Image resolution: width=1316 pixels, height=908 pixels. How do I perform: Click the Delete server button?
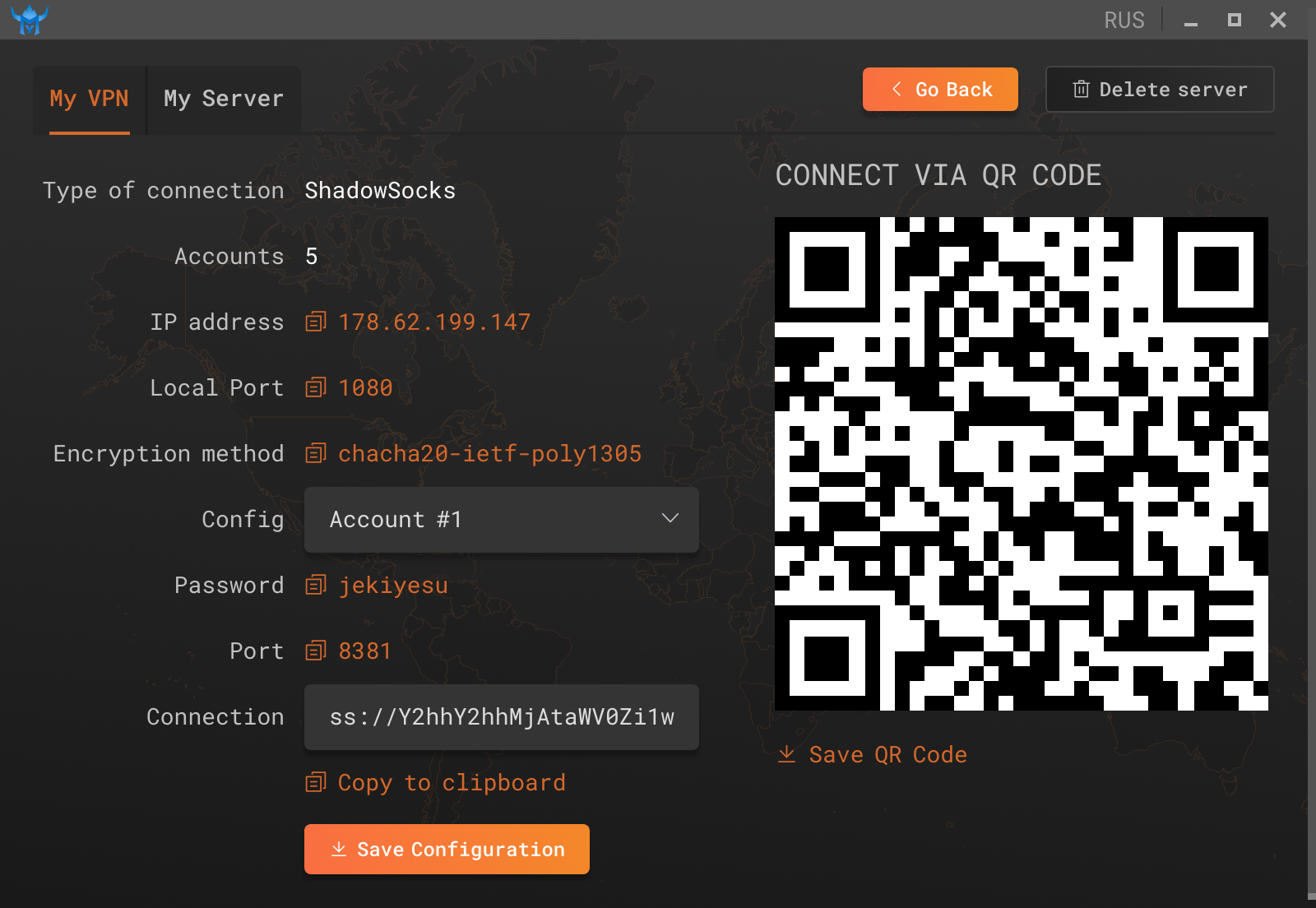point(1160,89)
